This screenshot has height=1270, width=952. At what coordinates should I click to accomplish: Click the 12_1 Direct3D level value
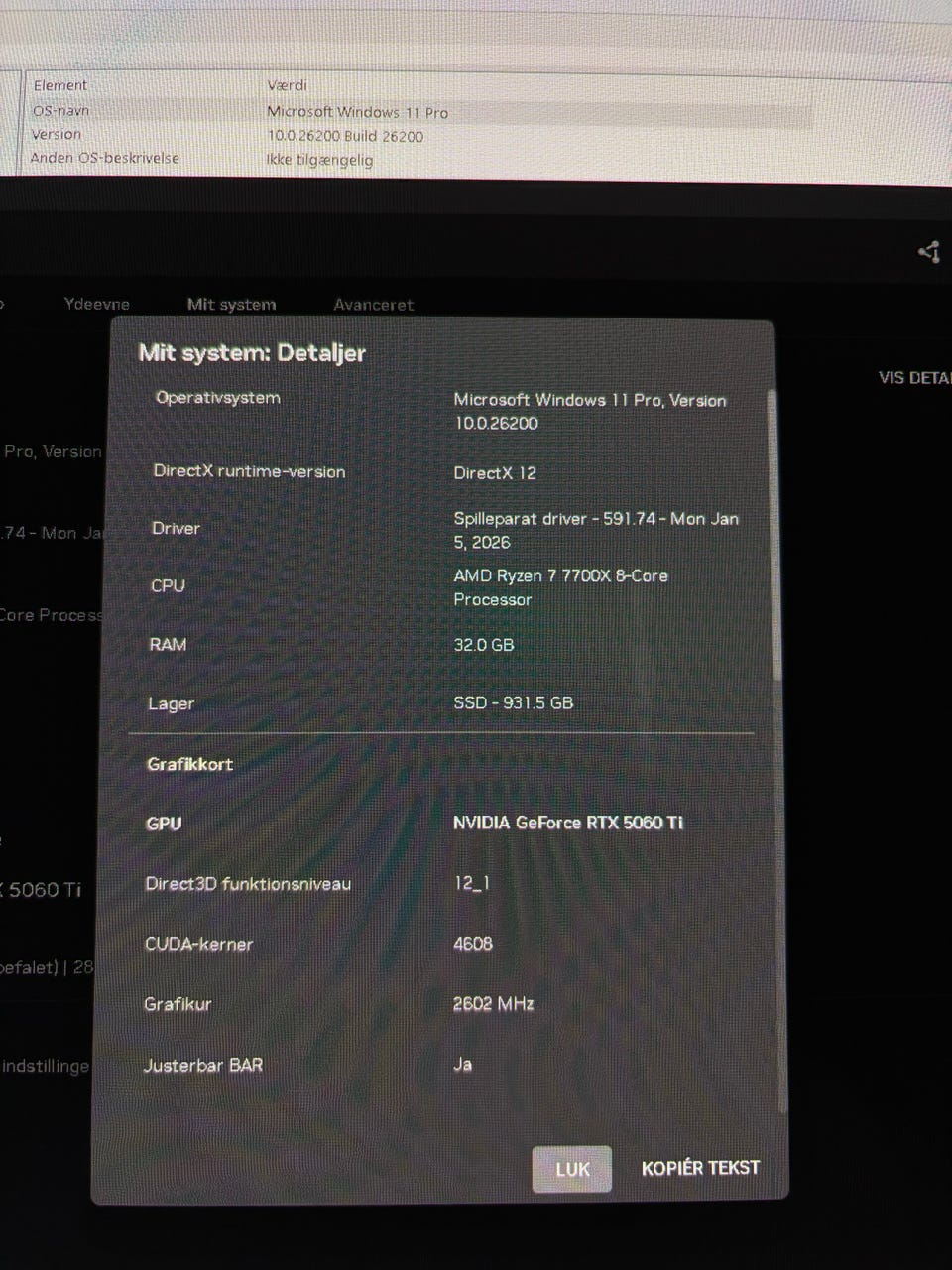tap(471, 883)
